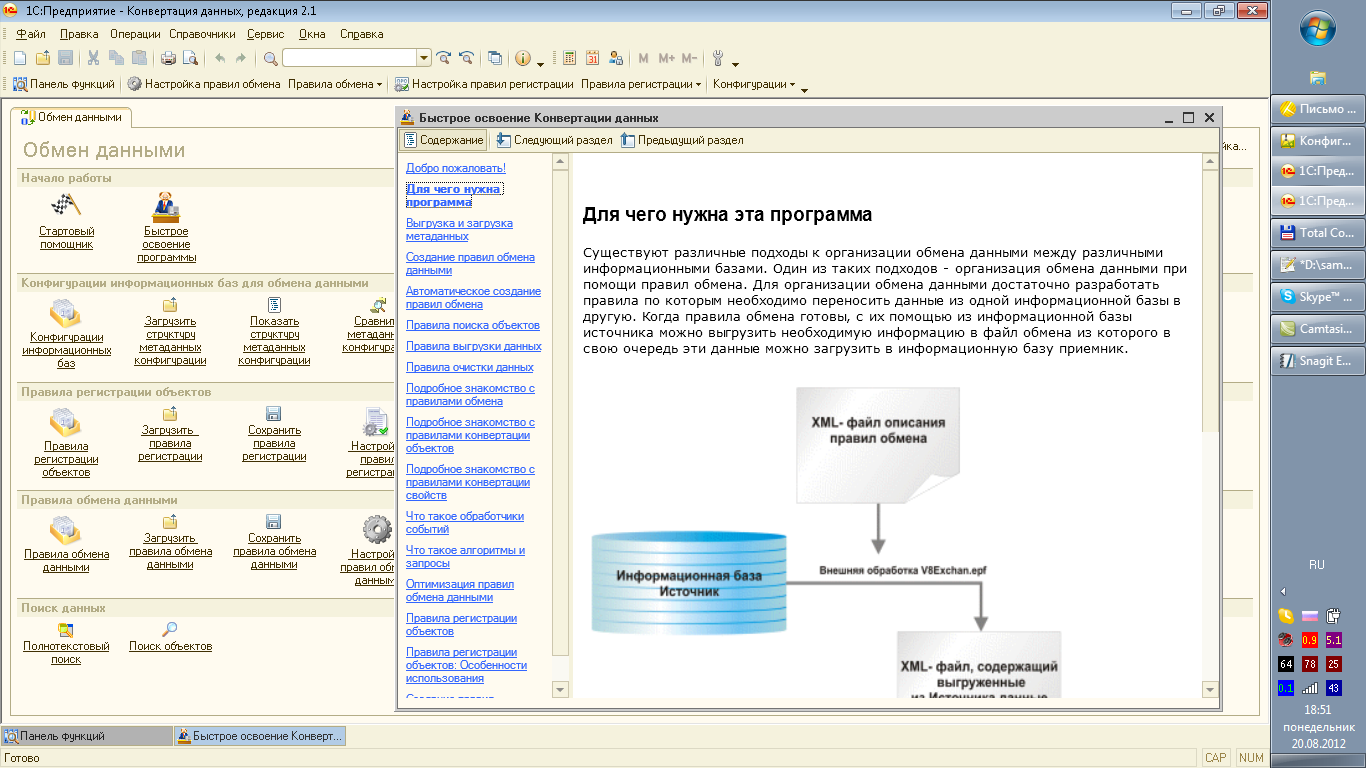Click help content vertical scrollbar down arrow

coord(1210,689)
